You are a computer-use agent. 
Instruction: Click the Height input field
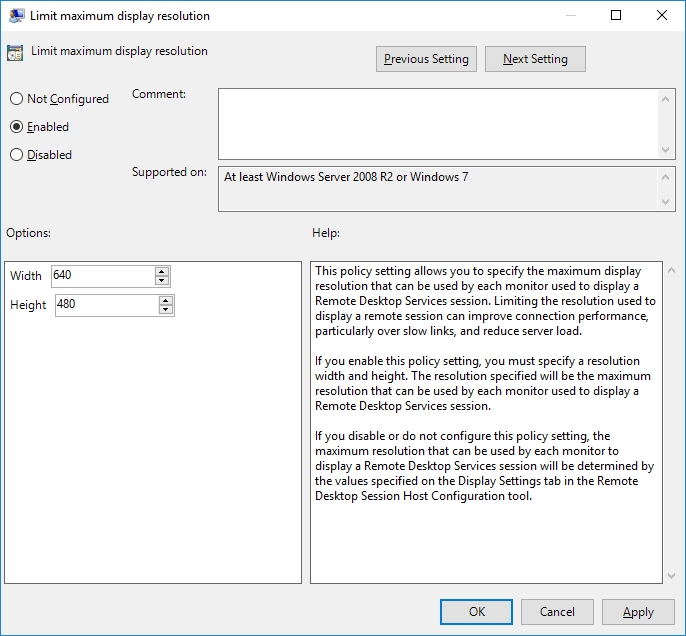point(105,305)
